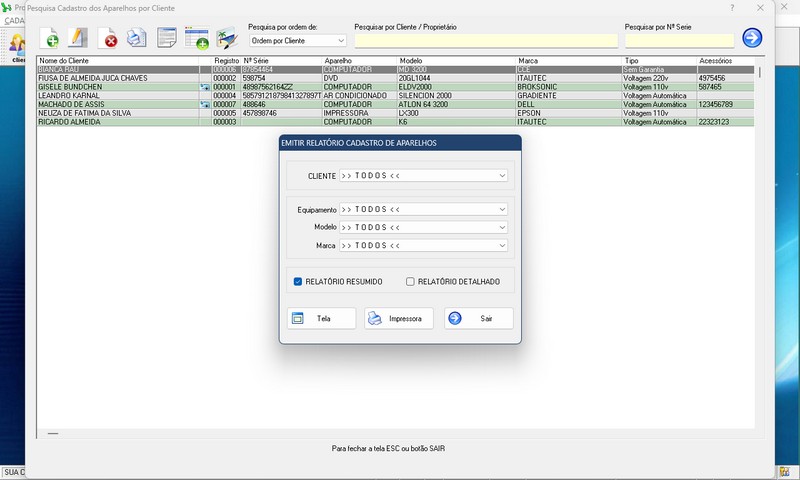Click the photo icon in MACHADO DE ASSIS row
This screenshot has height=480, width=800.
(205, 105)
